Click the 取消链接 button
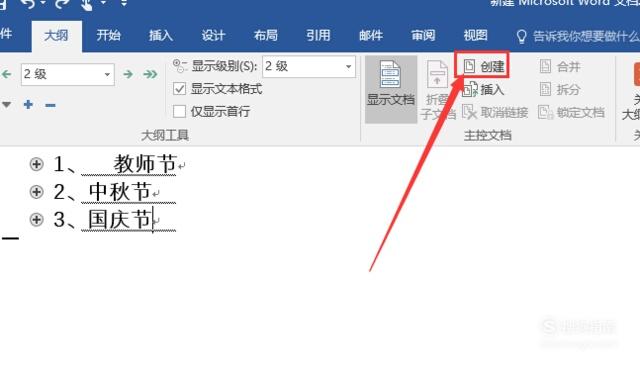Viewport: 640px width, 373px height. pyautogui.click(x=495, y=112)
